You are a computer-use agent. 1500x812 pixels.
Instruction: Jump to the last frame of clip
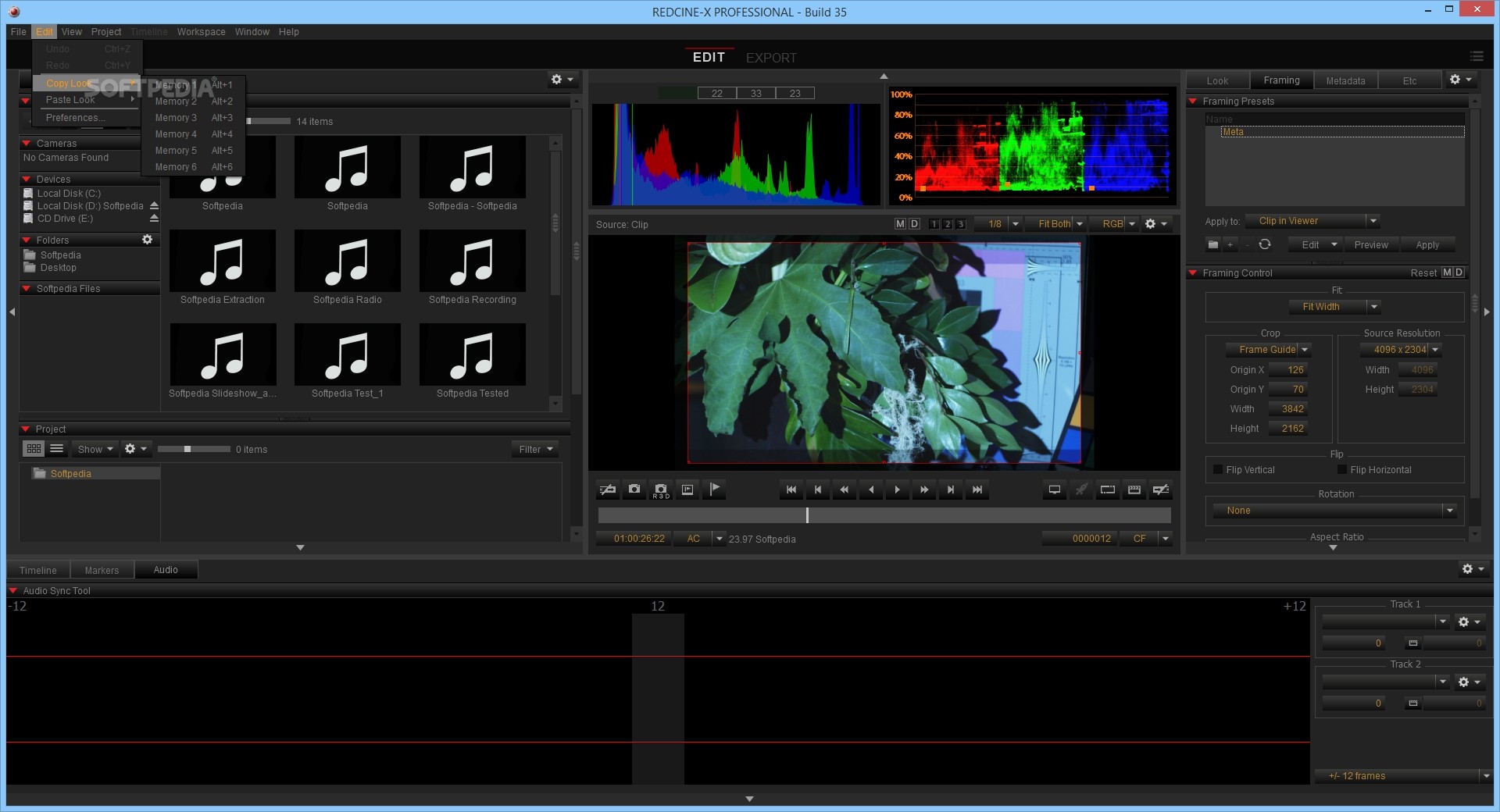[977, 490]
